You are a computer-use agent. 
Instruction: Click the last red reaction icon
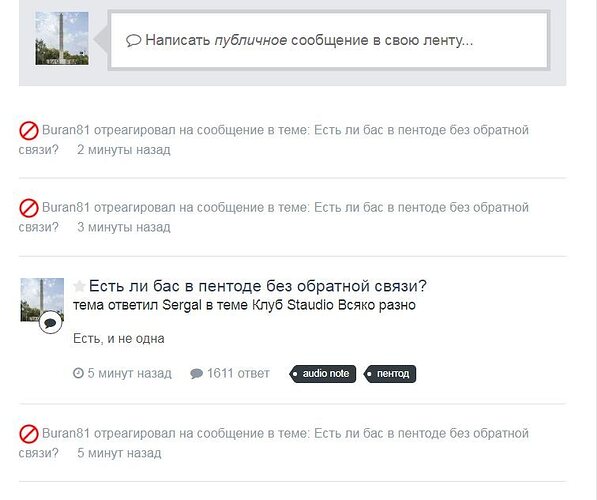point(29,434)
